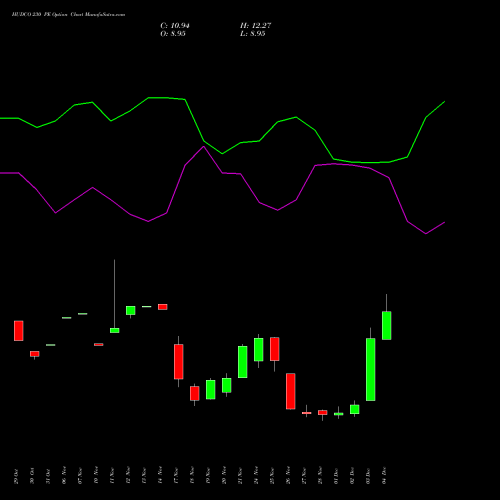
Task: Click the green candlestick for 21 Nov
Action: click(243, 362)
